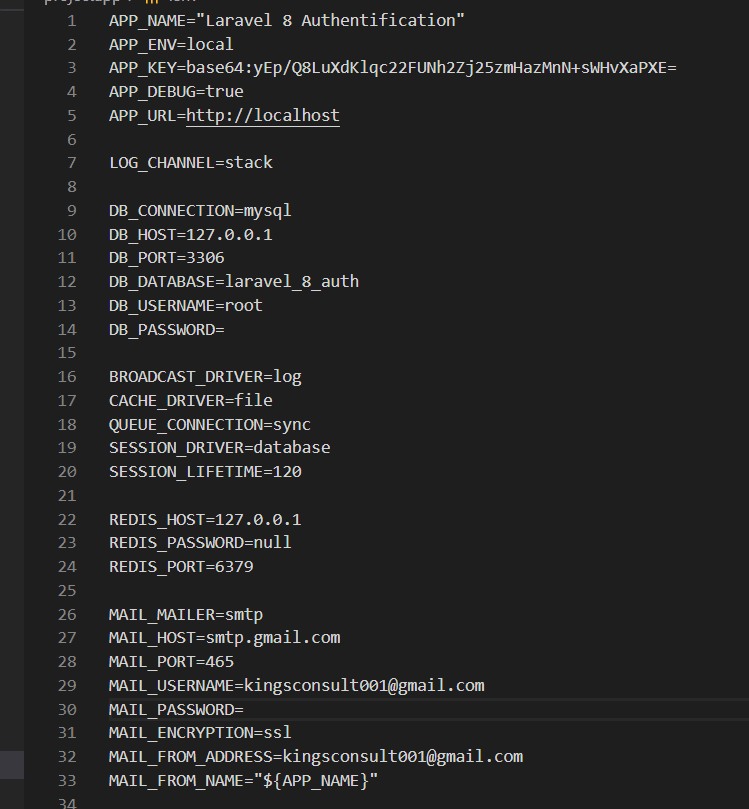Click the BROADCAST_DRIVER=log line
Screen dimensions: 749x809
tap(205, 377)
